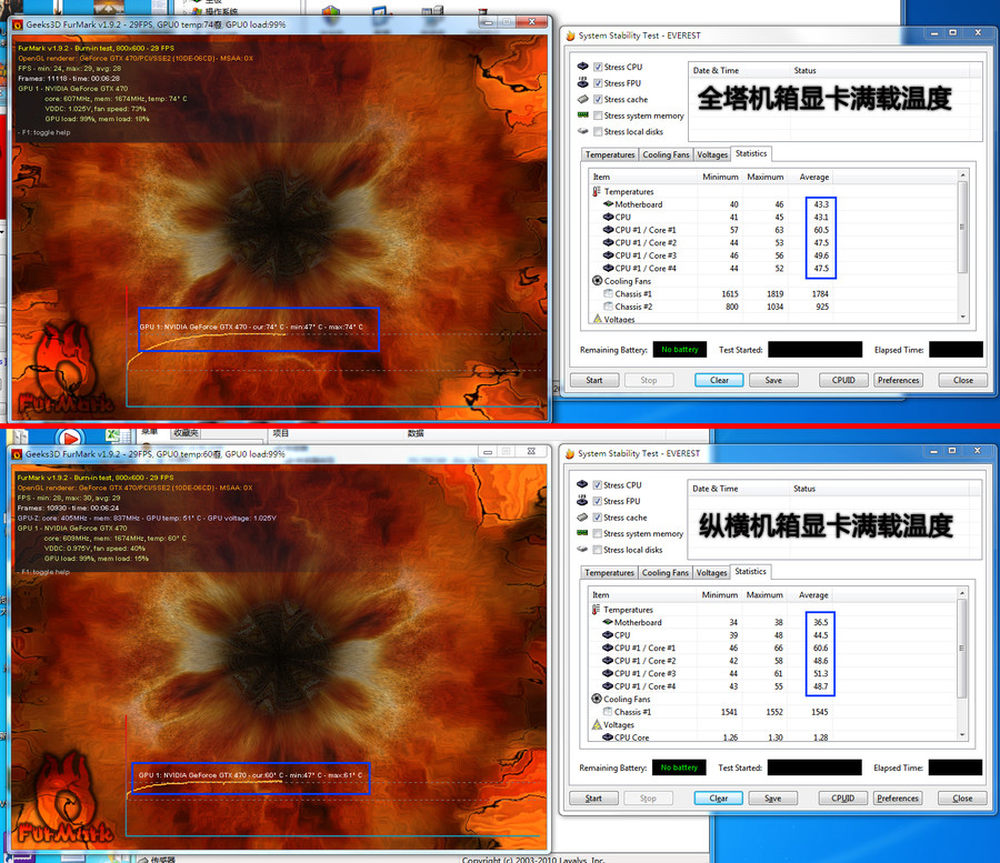Open Temperatures tab in 全塔机箱 EVEREST window

[x=610, y=155]
